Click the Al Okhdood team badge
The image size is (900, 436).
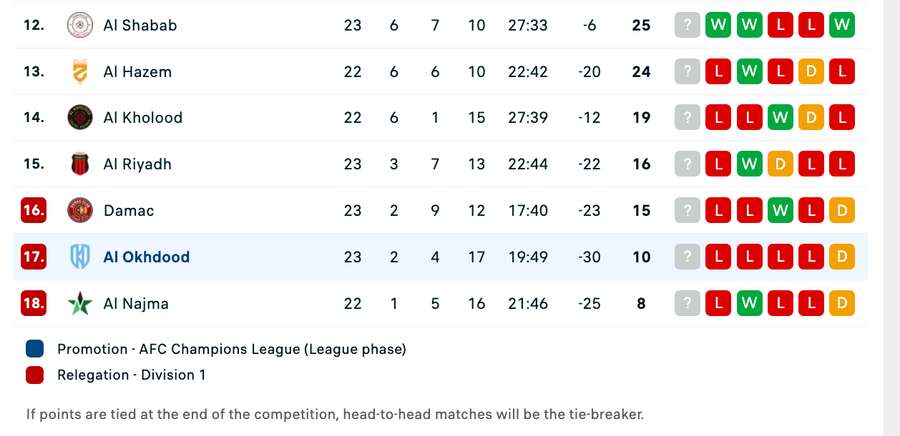[79, 256]
